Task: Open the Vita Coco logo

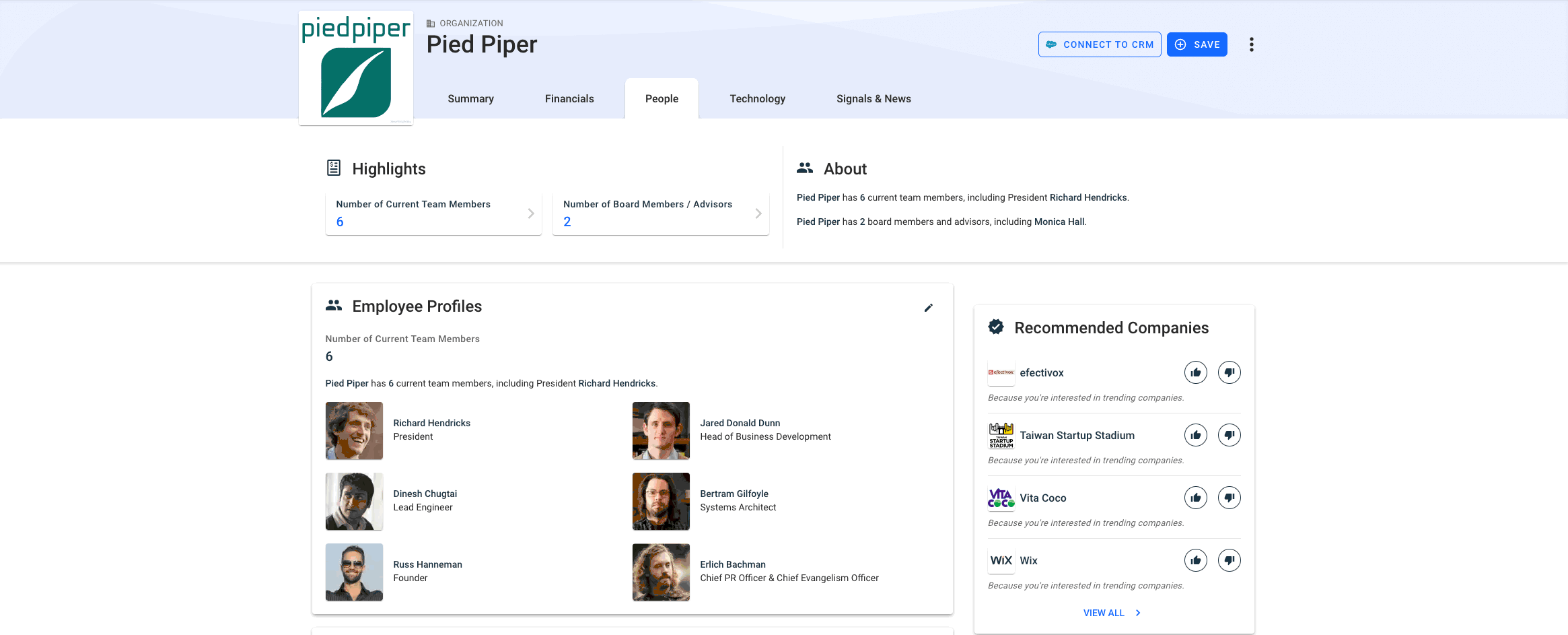Action: (x=1001, y=498)
